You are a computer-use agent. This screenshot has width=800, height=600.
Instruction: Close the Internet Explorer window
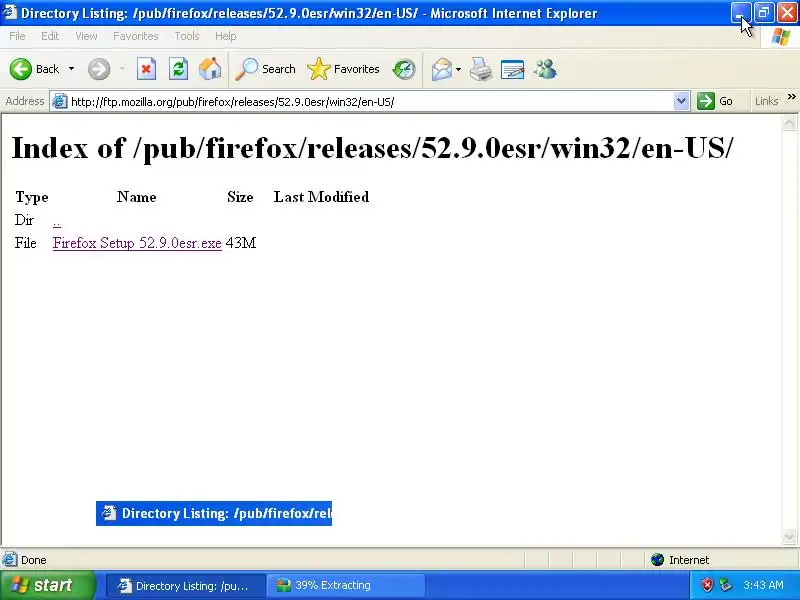point(787,13)
